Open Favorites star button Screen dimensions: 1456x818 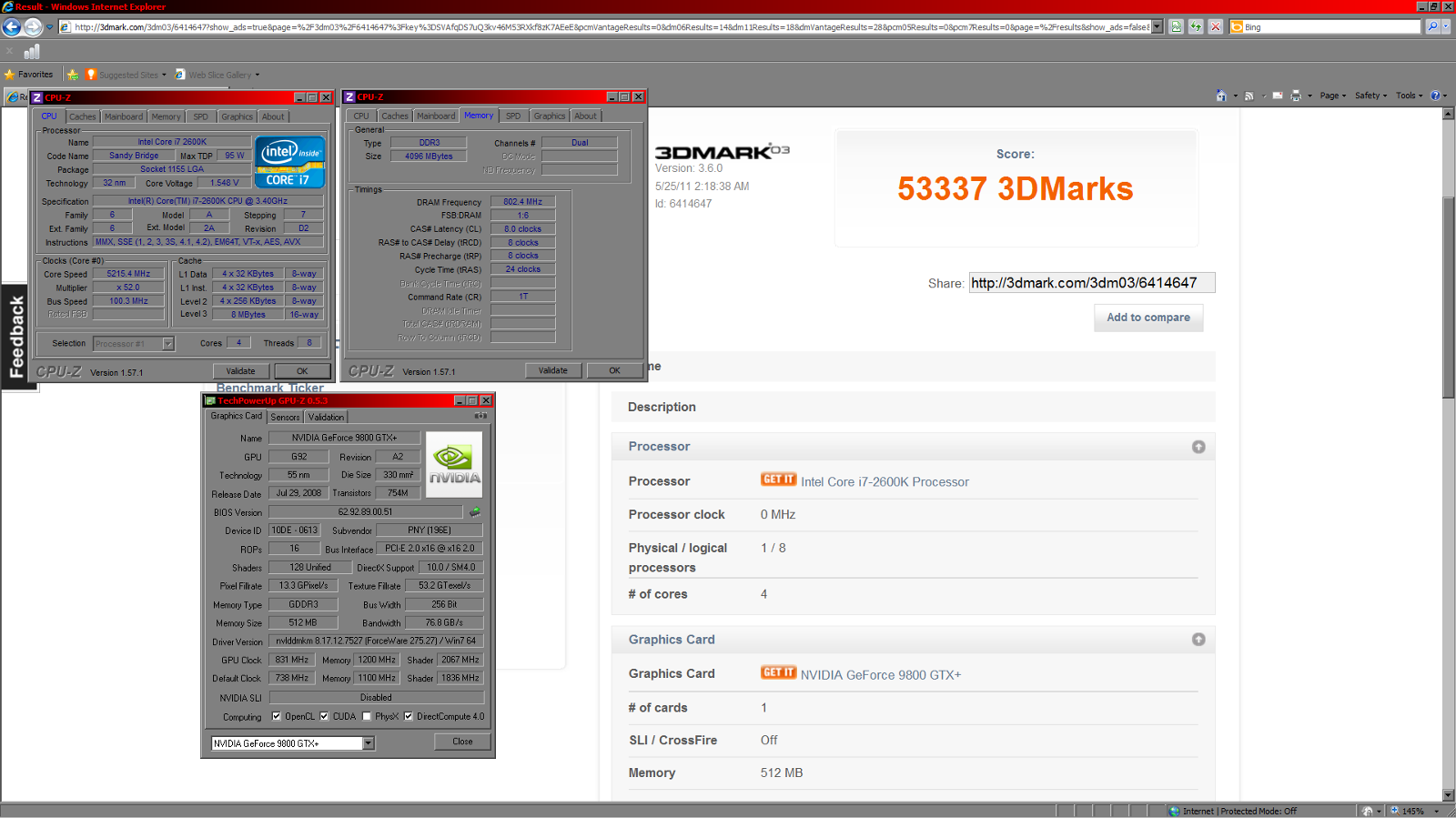click(29, 75)
